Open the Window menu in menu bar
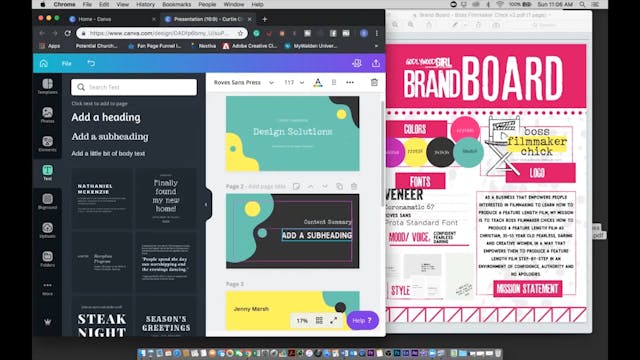 [234, 4]
